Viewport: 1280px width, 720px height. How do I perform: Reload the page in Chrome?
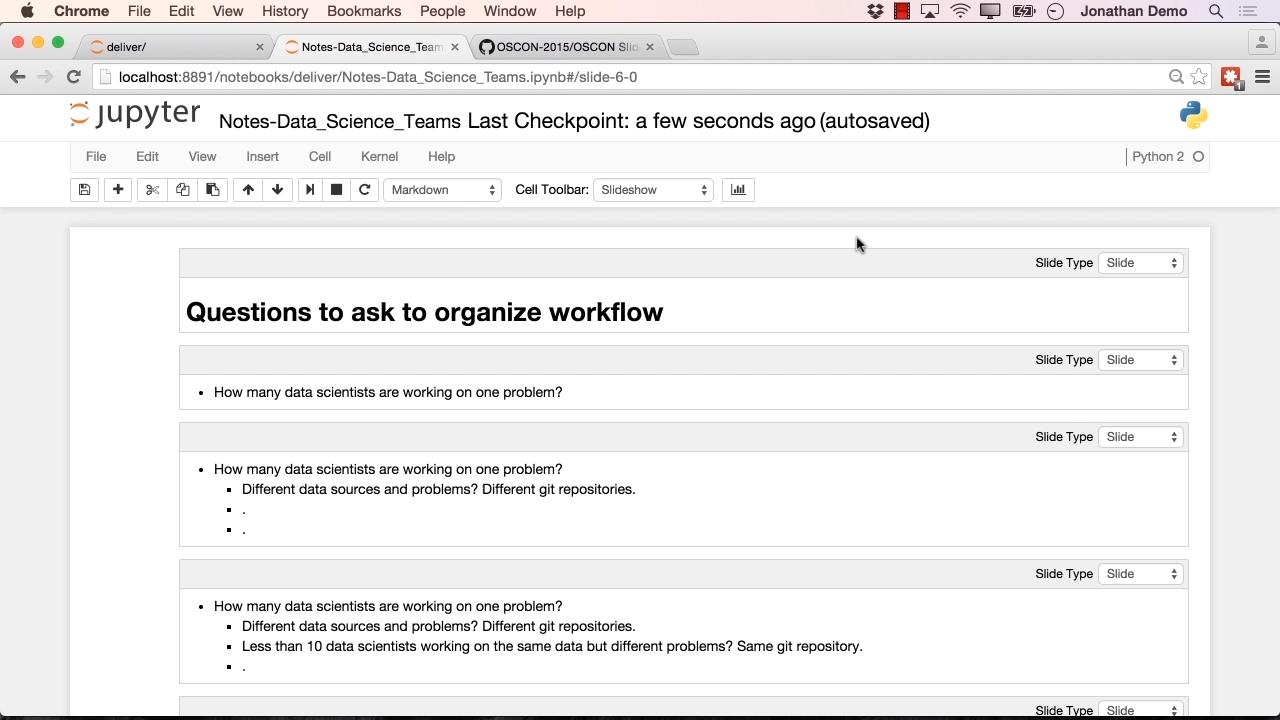73,77
